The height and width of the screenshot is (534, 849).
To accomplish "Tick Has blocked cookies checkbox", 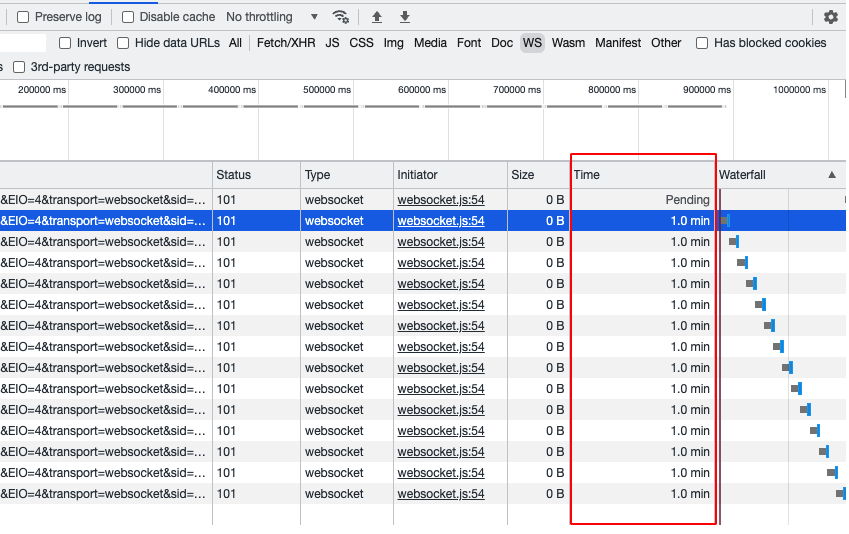I will coord(702,43).
